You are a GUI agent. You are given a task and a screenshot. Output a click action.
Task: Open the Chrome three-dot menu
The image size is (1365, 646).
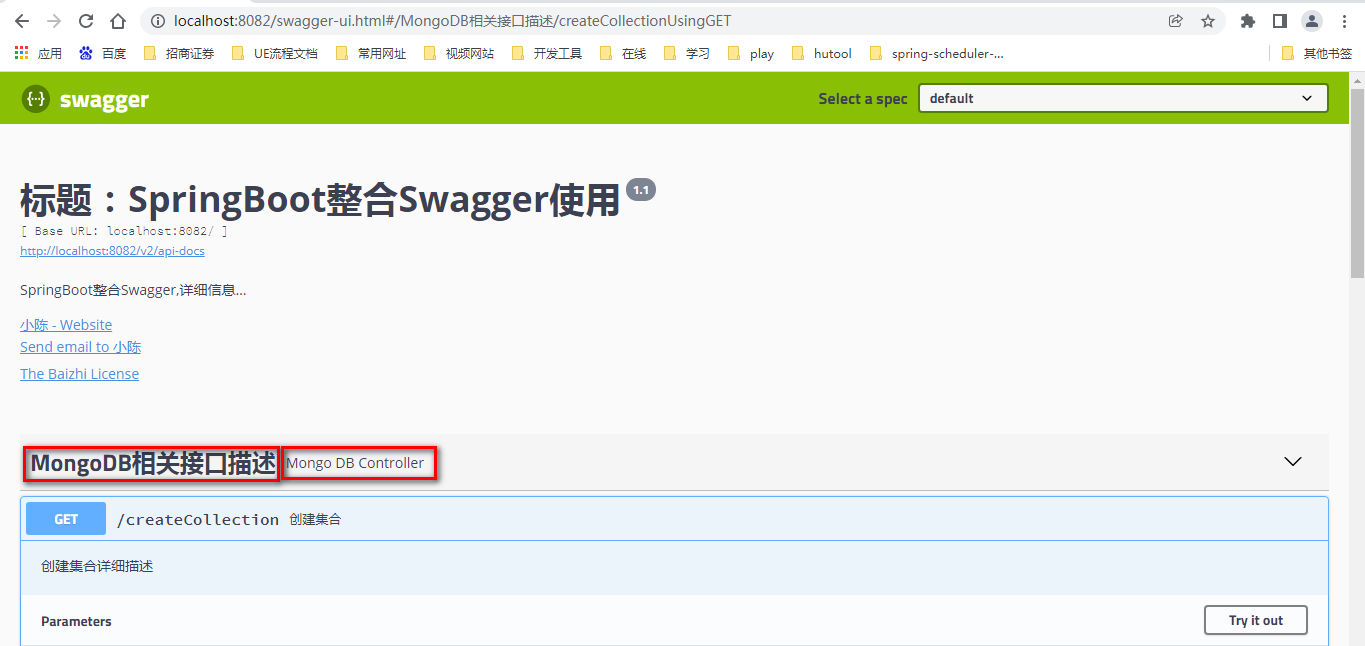click(x=1344, y=21)
